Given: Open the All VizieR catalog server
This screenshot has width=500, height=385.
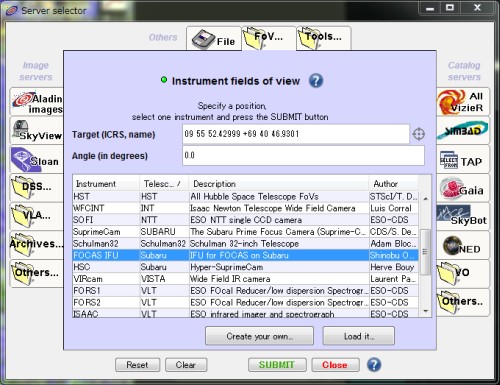Looking at the screenshot, I should coord(463,102).
